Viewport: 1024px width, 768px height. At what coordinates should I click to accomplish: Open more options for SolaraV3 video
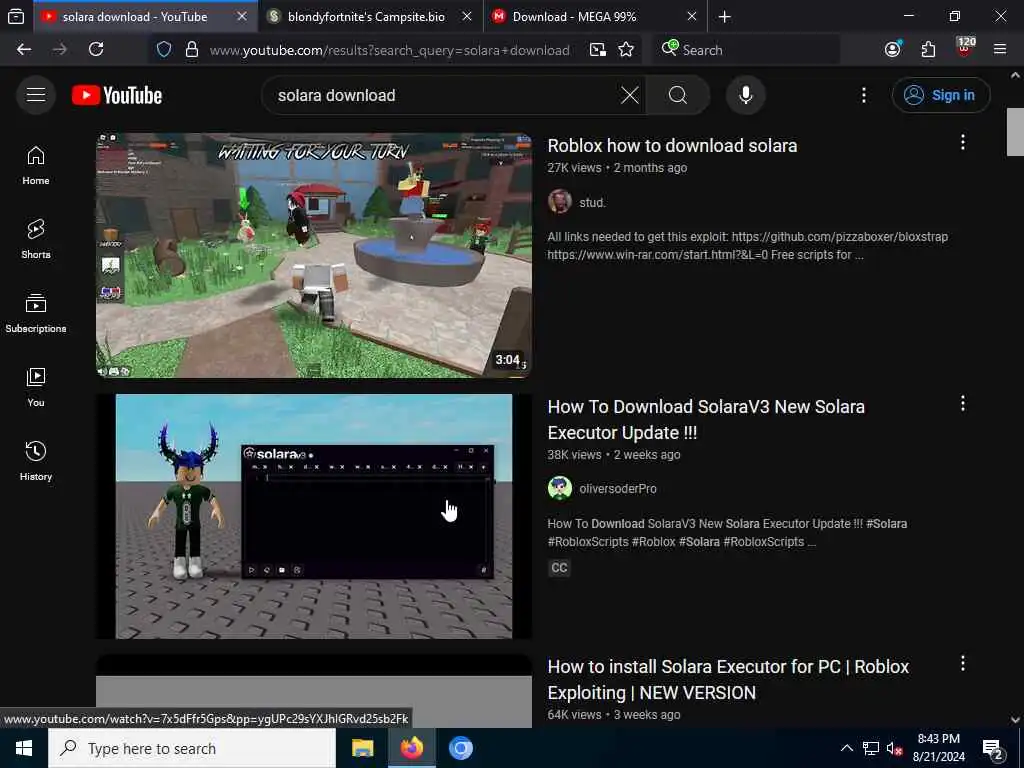click(963, 404)
